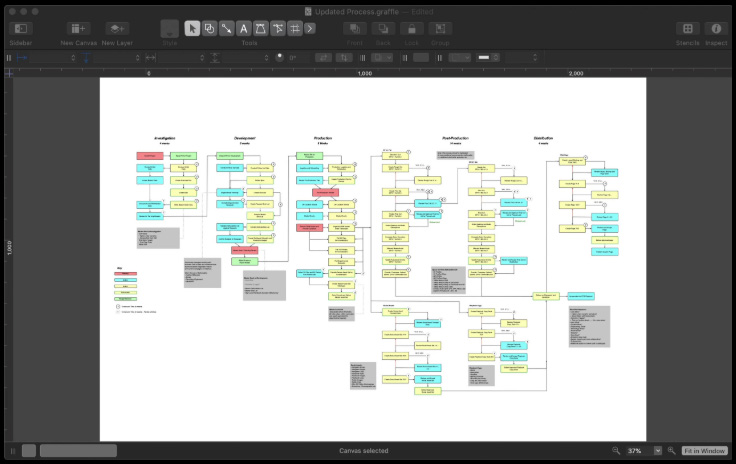Open the Stencils browser
Screen dimensions: 736x464
(x=688, y=29)
